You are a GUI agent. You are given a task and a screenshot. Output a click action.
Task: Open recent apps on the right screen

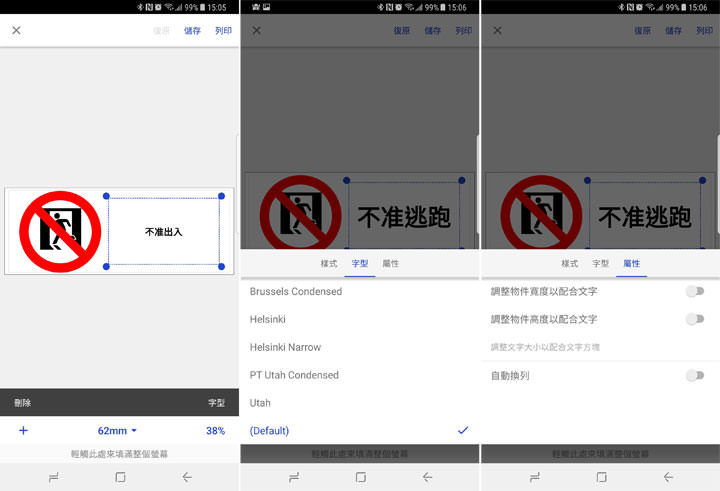(534, 477)
